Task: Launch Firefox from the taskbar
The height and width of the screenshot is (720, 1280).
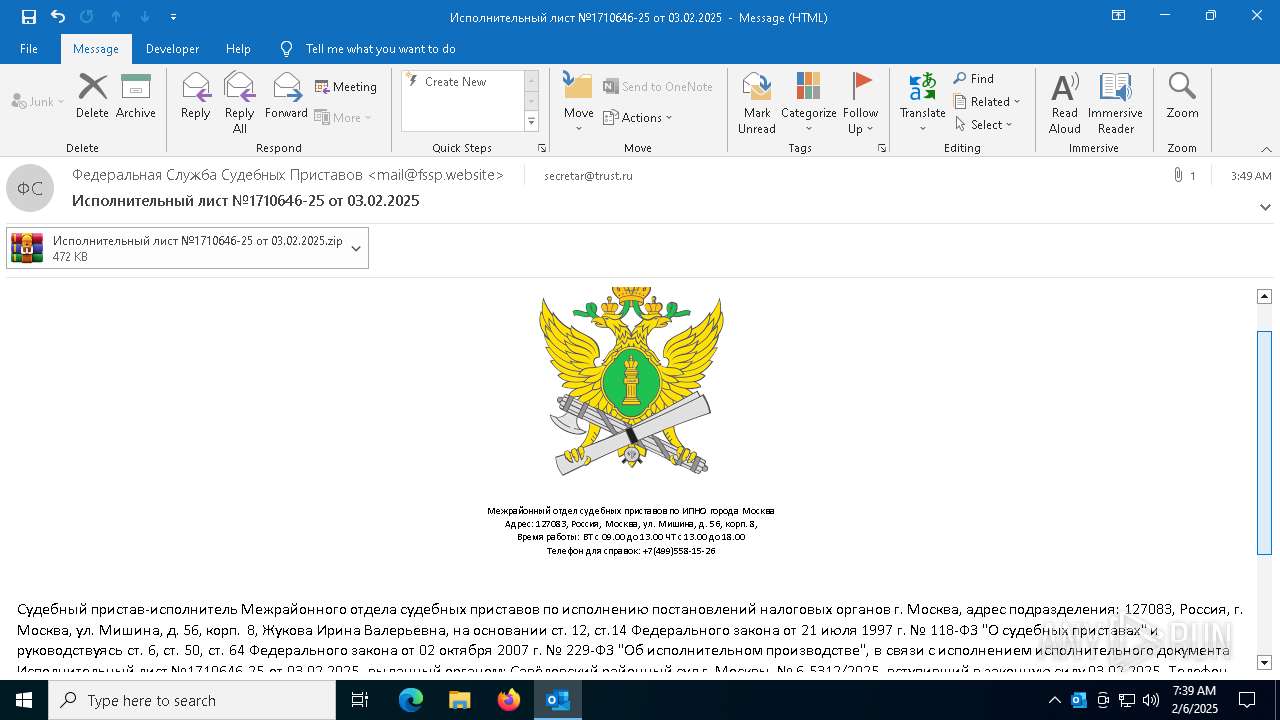Action: pyautogui.click(x=509, y=700)
